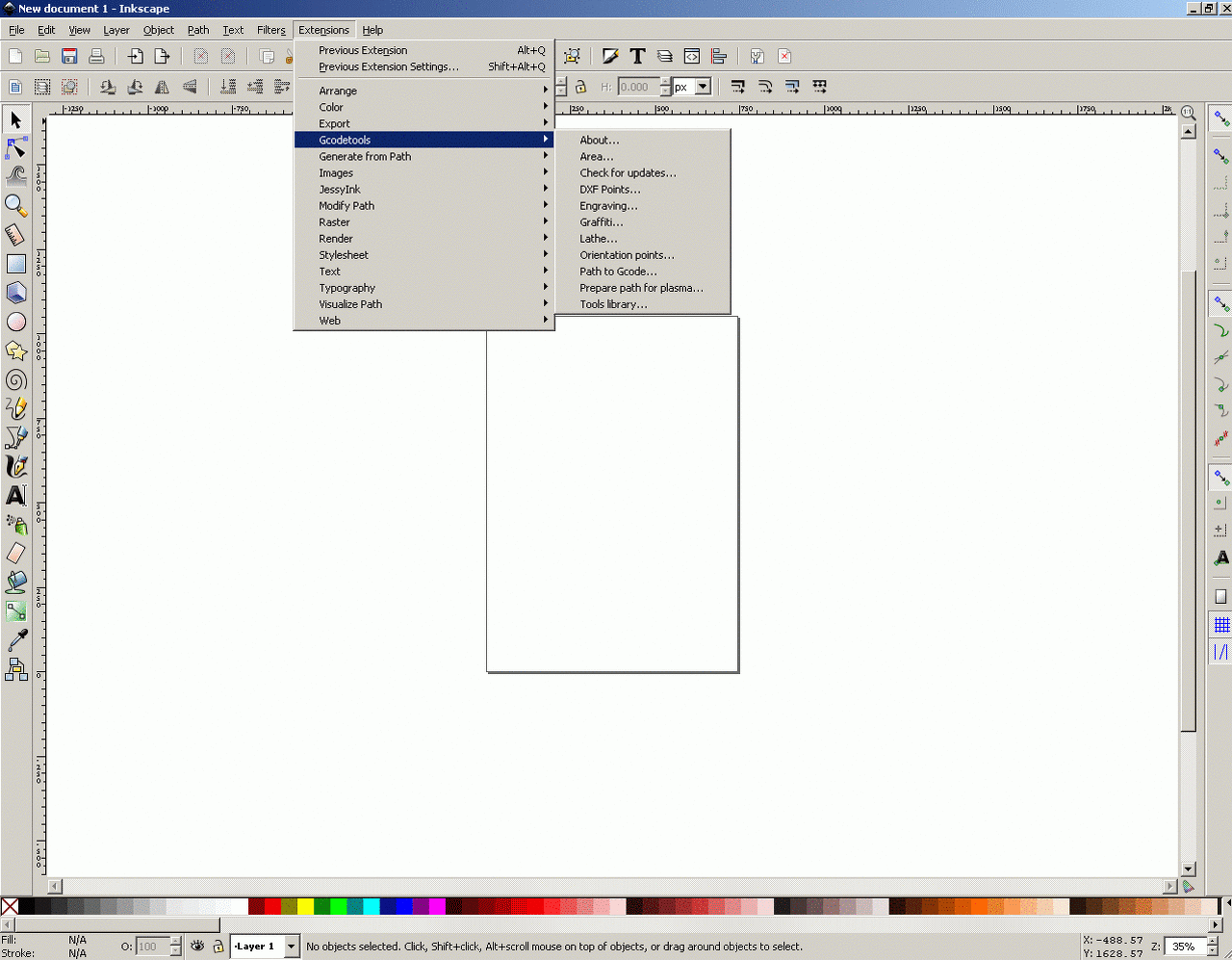Toggle move patterns with objects
Screen dimensions: 1232x960
point(819,87)
